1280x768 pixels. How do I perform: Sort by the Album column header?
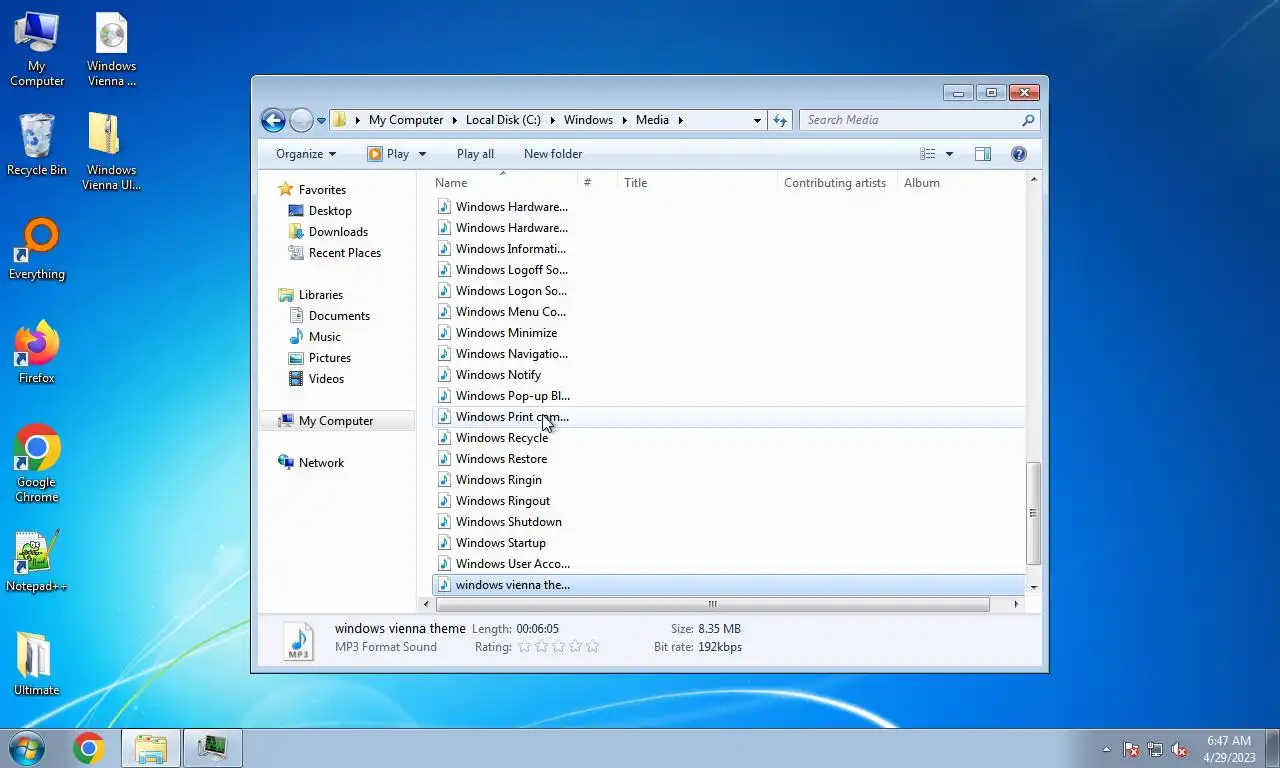(x=960, y=183)
